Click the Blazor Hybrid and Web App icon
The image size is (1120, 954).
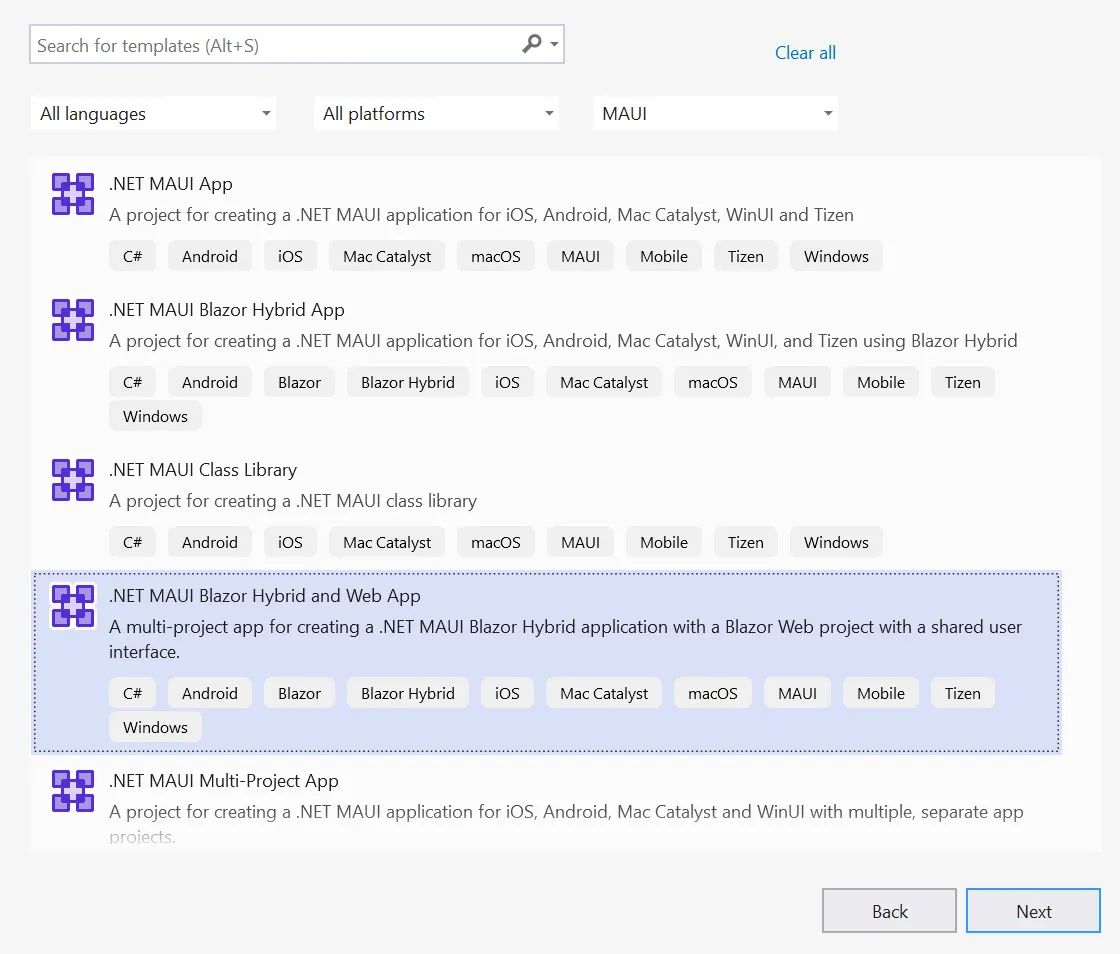[x=72, y=605]
